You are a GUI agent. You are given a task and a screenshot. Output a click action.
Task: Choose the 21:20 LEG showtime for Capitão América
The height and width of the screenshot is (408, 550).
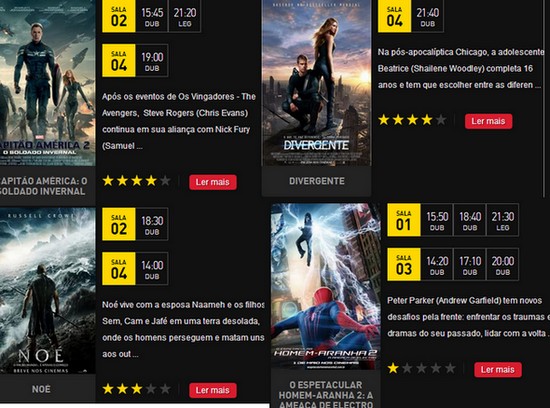(x=185, y=16)
